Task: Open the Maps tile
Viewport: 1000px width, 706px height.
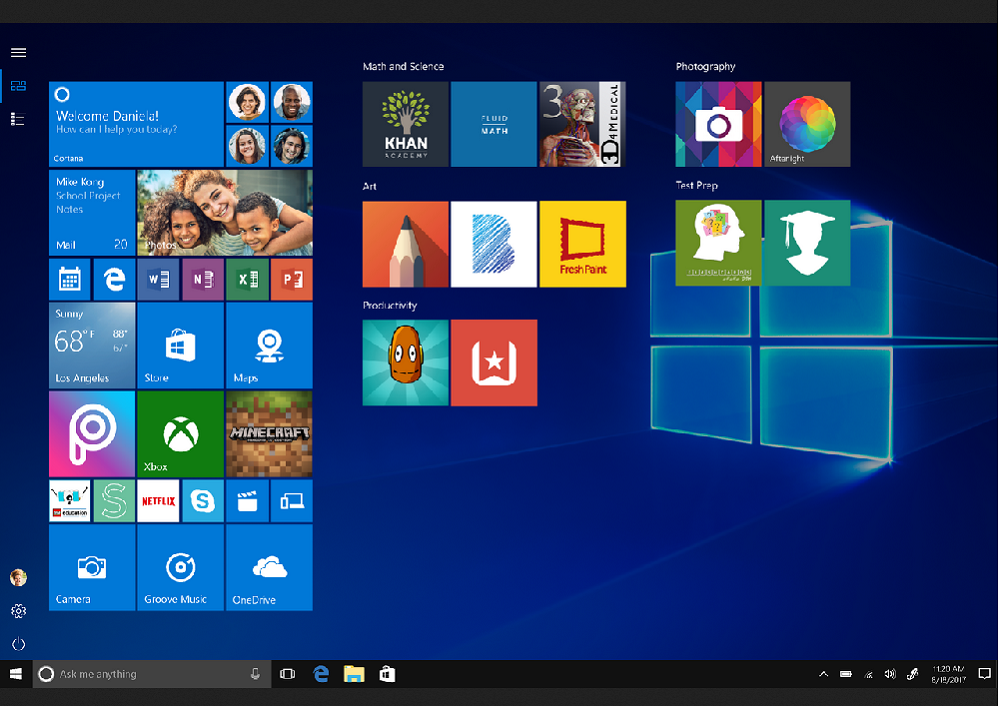Action: [269, 345]
